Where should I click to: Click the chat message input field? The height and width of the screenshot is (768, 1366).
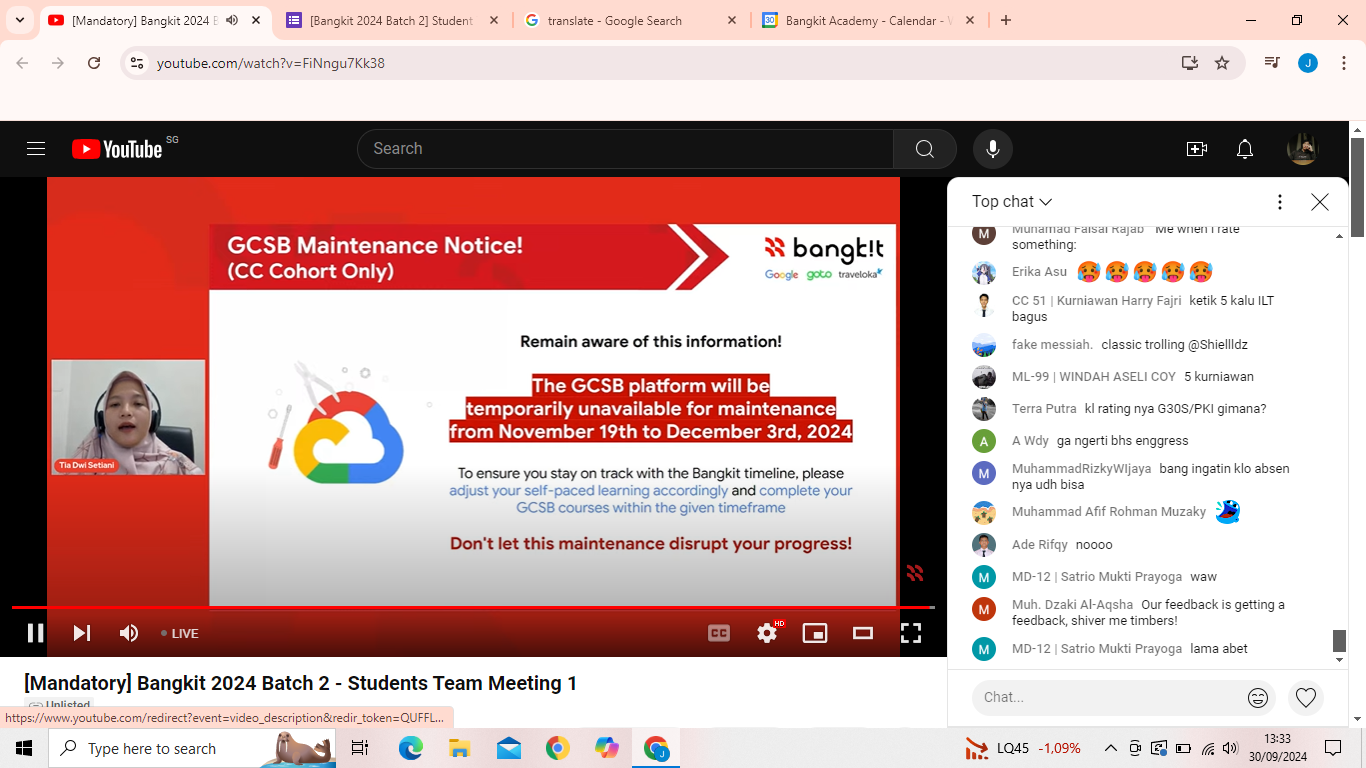(1100, 697)
